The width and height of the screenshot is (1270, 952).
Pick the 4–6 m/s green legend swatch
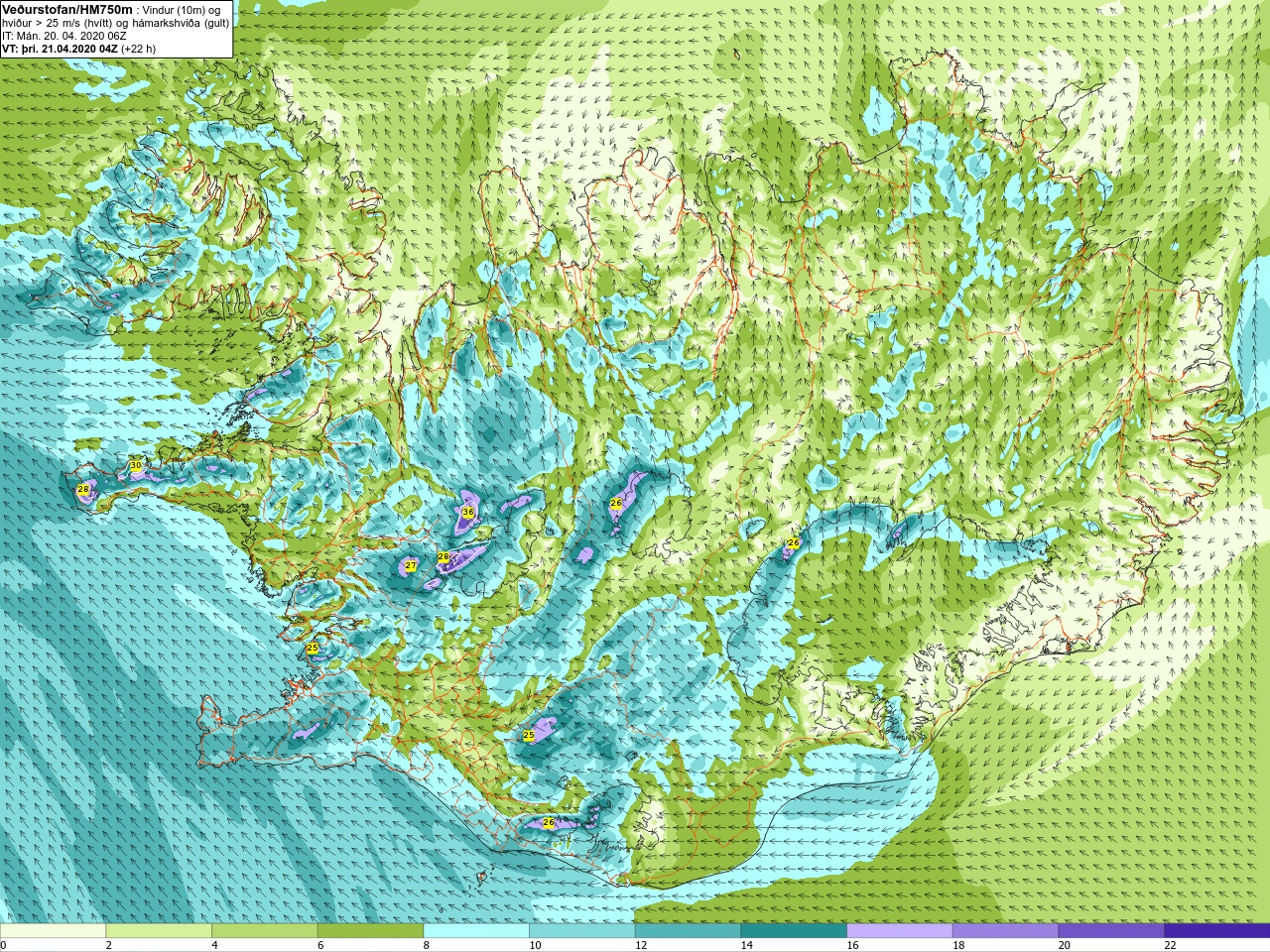tap(264, 931)
